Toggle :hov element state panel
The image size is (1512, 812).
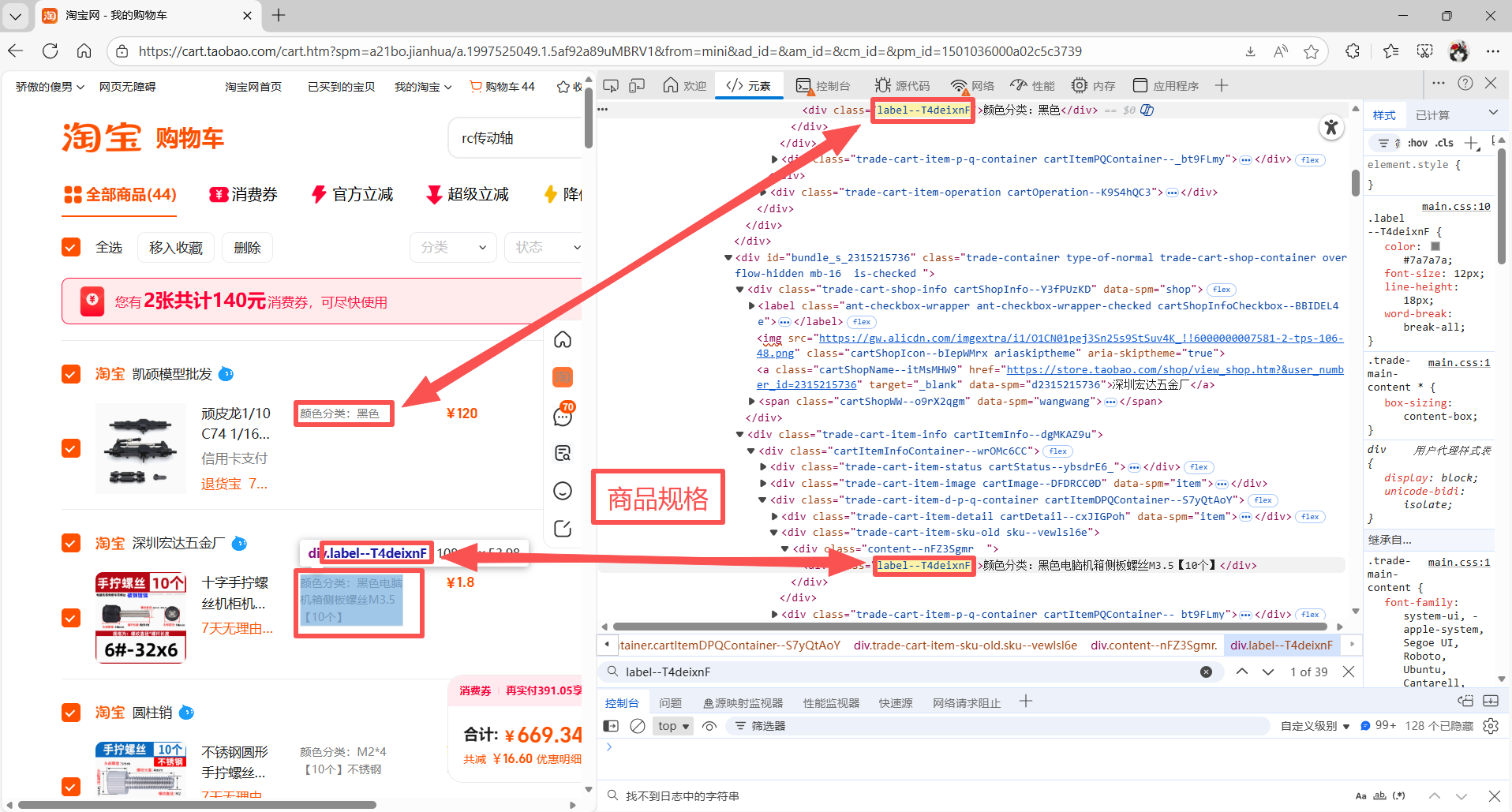[1418, 143]
